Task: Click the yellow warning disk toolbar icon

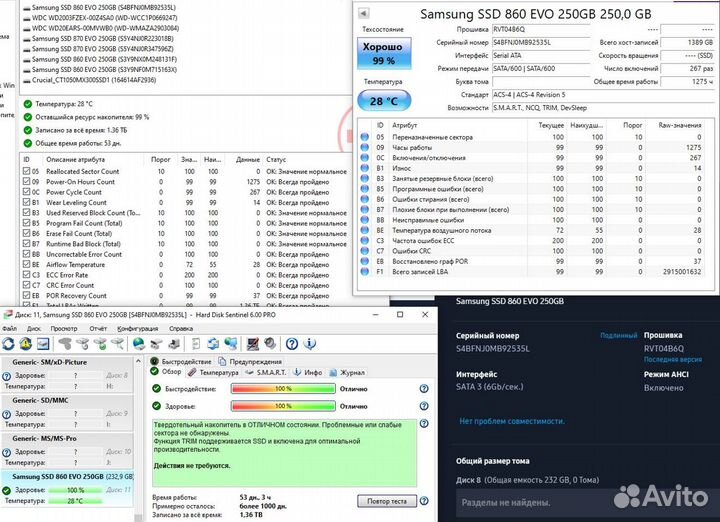Action: pyautogui.click(x=26, y=343)
